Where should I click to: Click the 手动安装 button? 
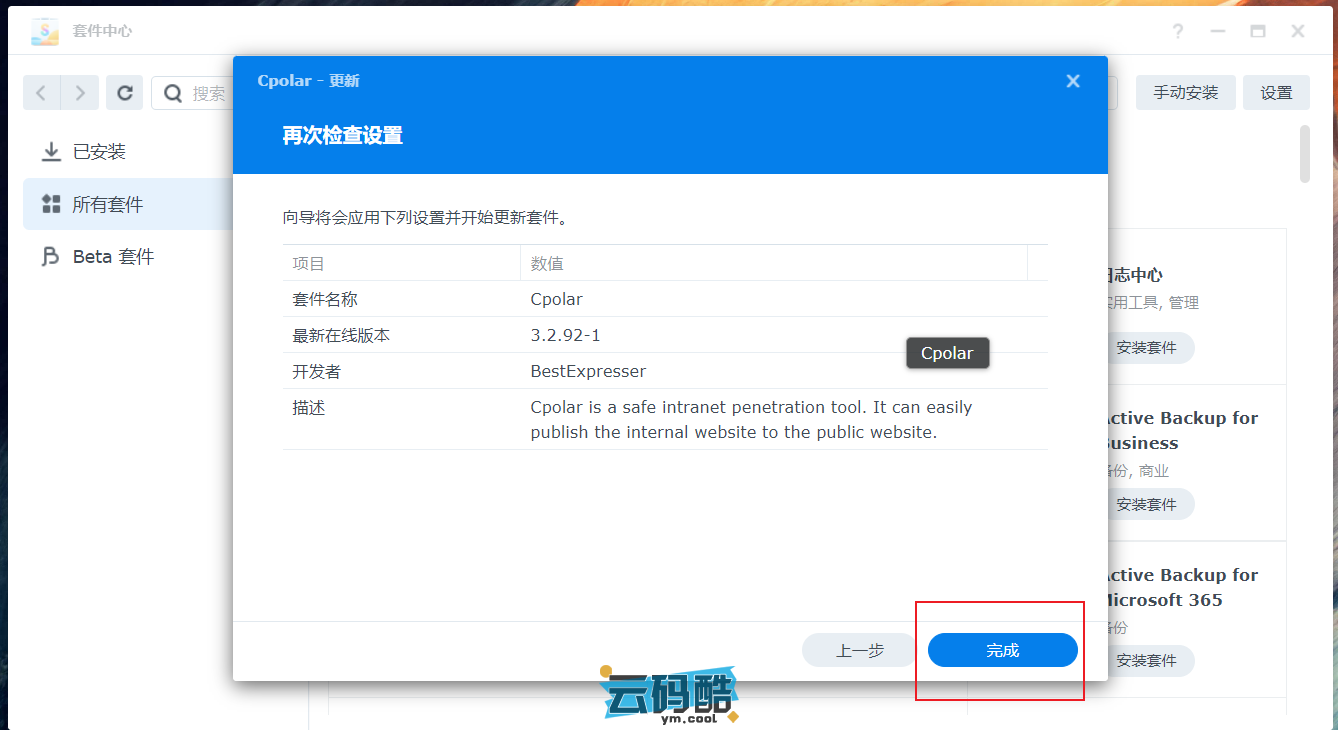tap(1185, 93)
